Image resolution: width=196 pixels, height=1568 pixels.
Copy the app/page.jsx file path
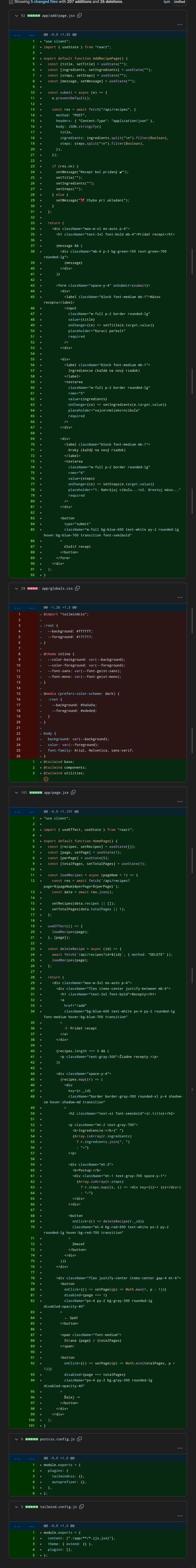(73, 793)
